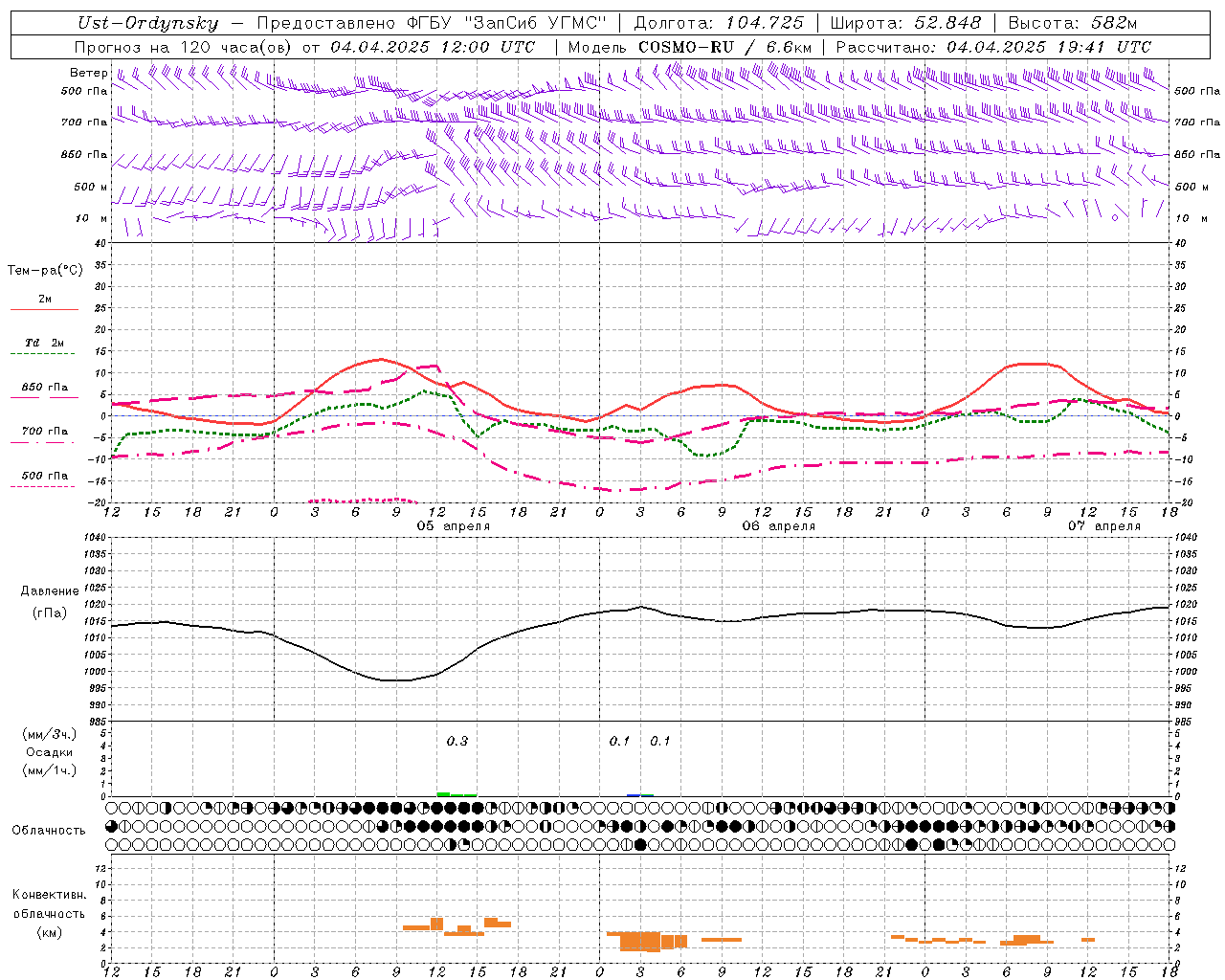The image size is (1225, 980).
Task: Click the red line sample under 2м legend
Action: tap(44, 310)
